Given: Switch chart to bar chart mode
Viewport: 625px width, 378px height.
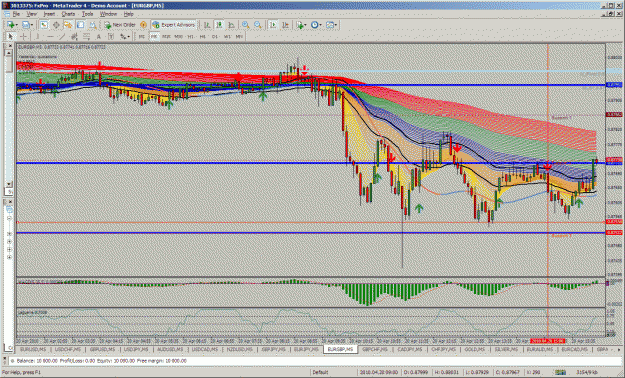Looking at the screenshot, I should pos(207,25).
